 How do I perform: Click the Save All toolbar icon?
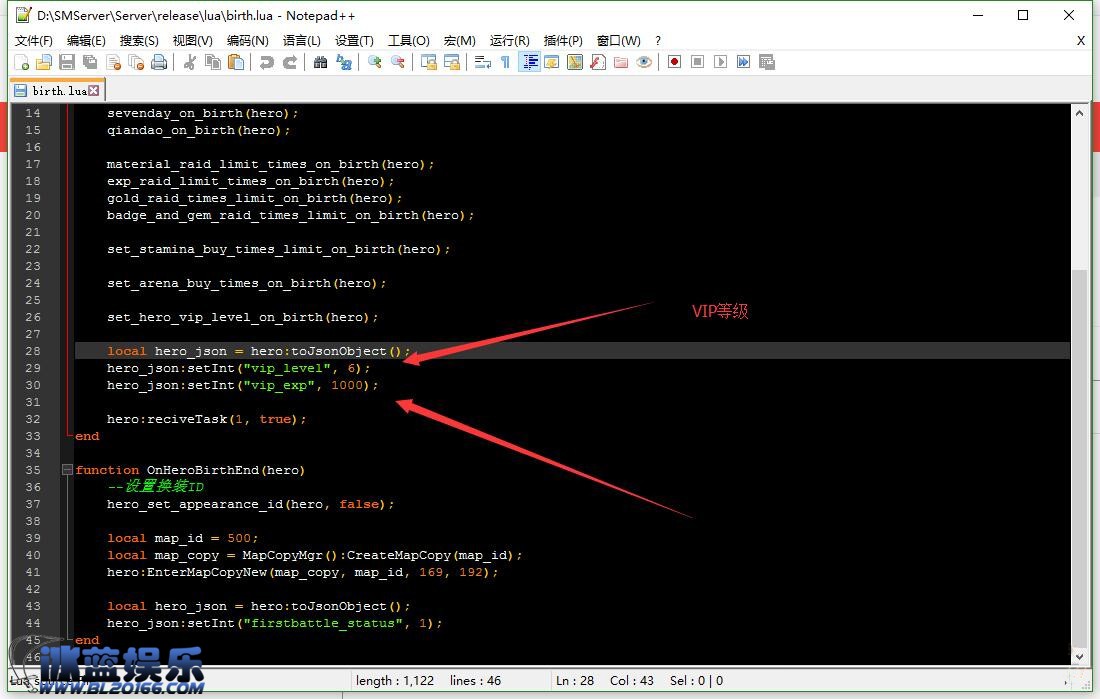(90, 62)
